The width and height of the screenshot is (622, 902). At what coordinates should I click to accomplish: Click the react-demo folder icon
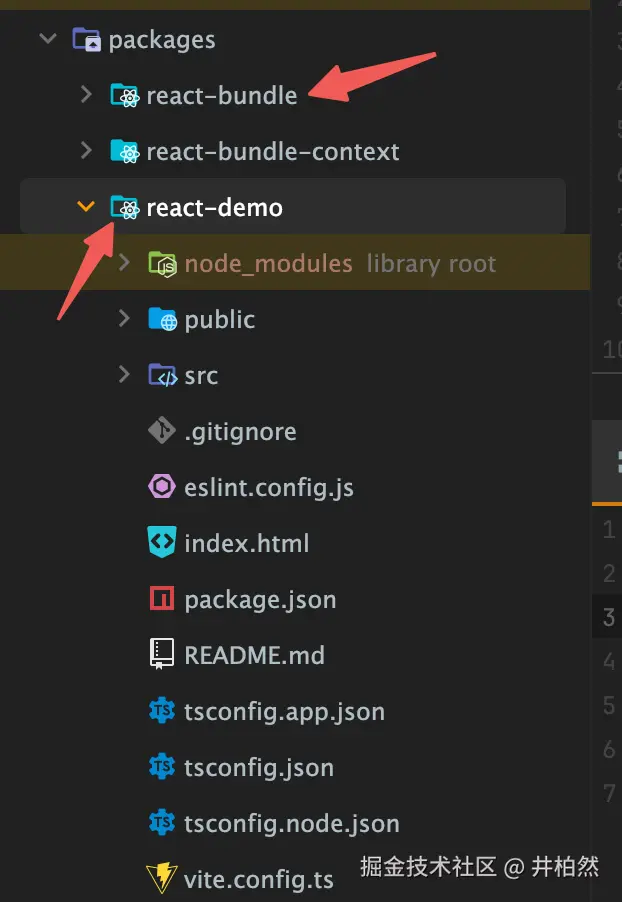click(124, 208)
